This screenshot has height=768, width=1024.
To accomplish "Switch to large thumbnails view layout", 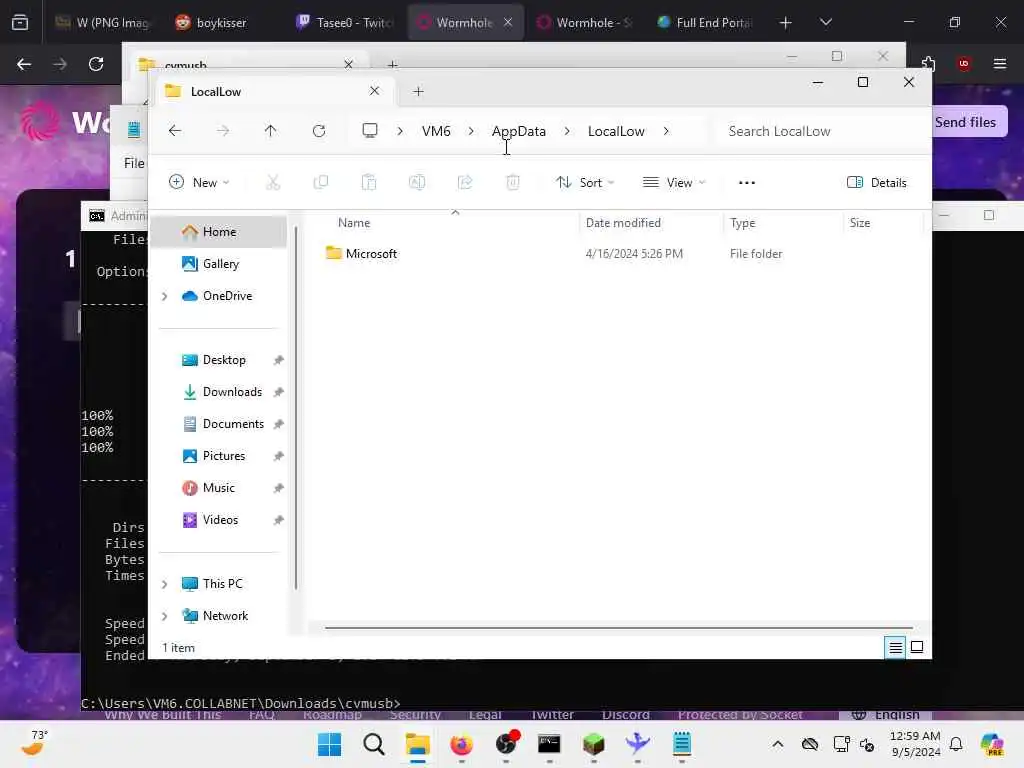I will [917, 647].
